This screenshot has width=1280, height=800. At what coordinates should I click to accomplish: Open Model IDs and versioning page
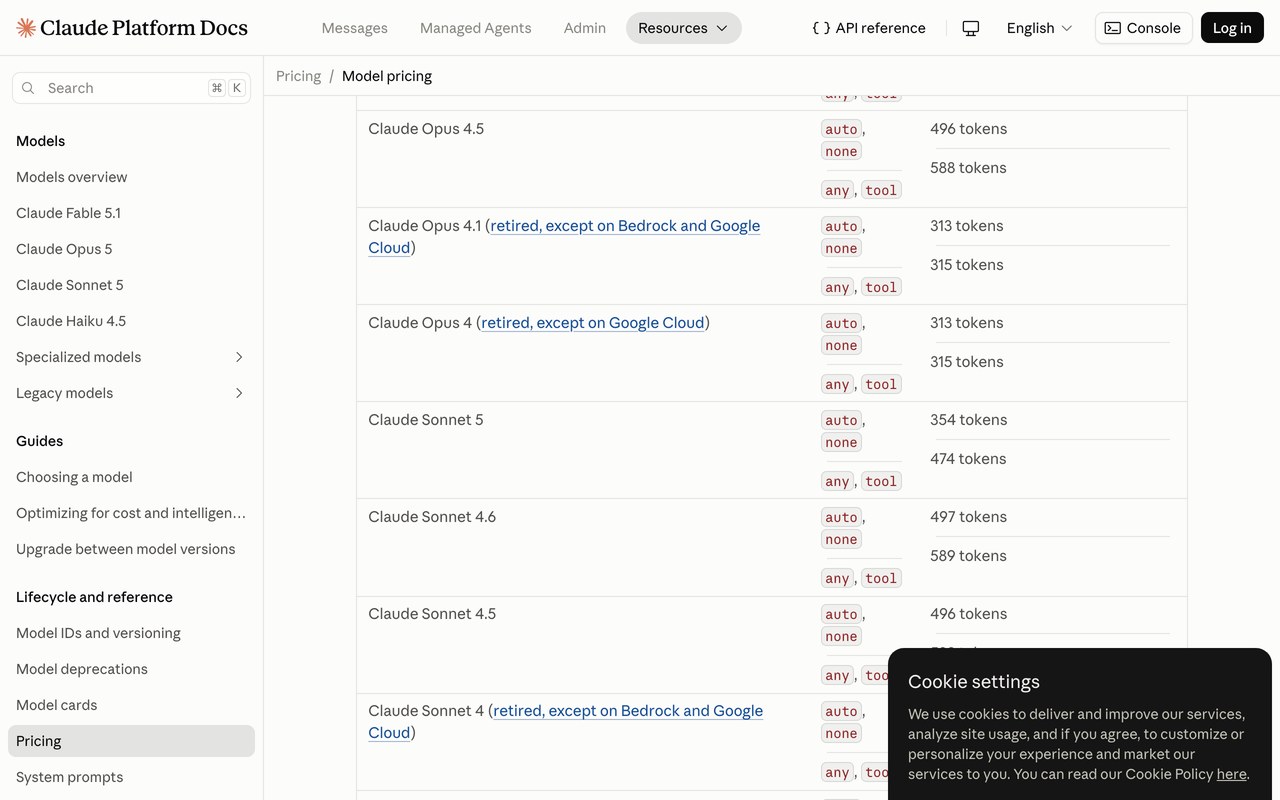coord(98,633)
